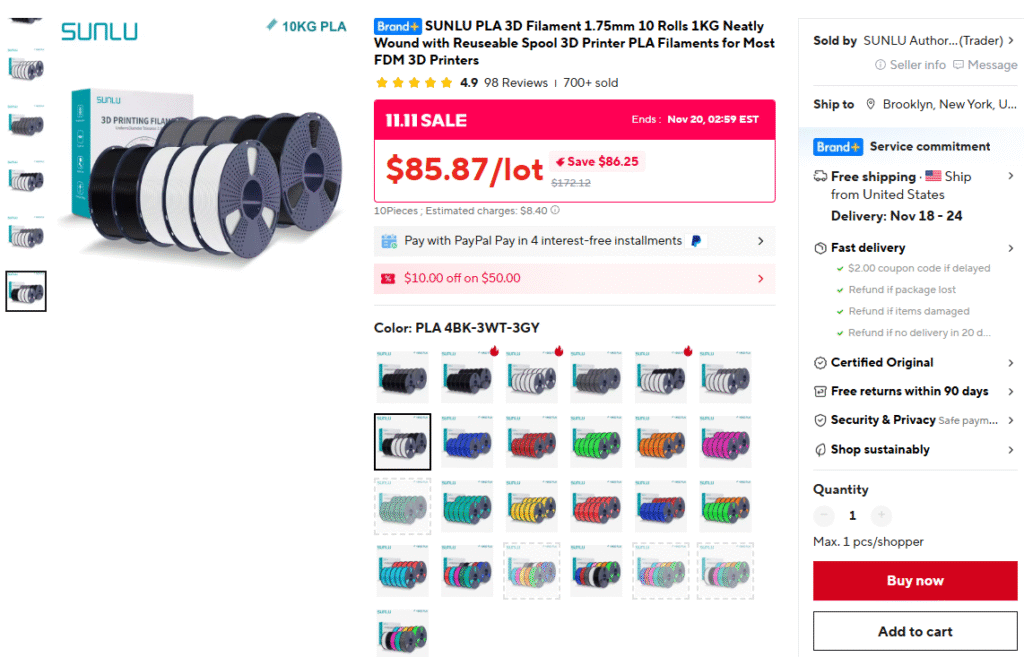Click the red coupon icon for $10.00 off
Image resolution: width=1024 pixels, height=657 pixels.
coord(389,278)
